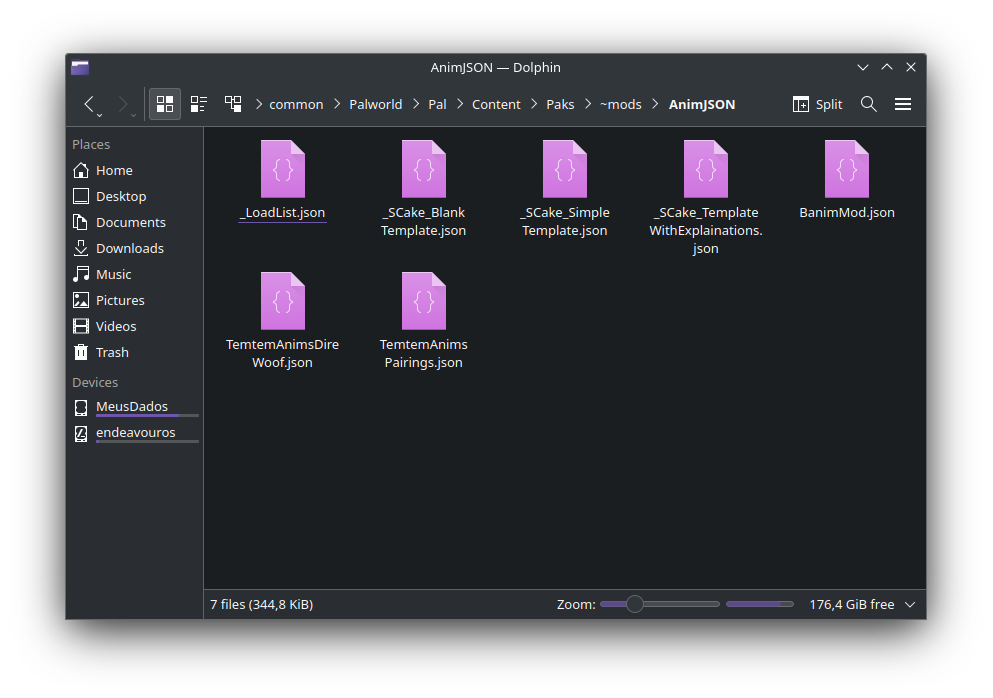Open the back history dropdown arrow
The width and height of the screenshot is (993, 698).
point(99,115)
